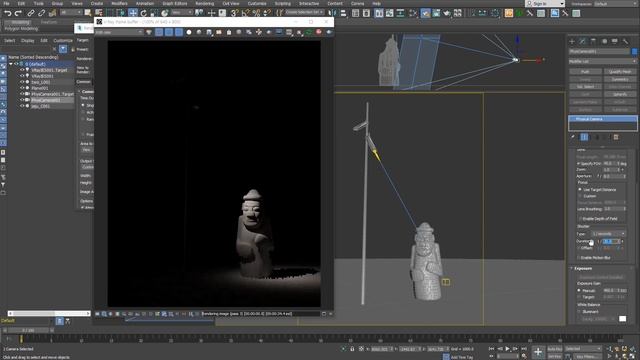Open the Rendering menu
Screen dimensions: 640x360
tap(204, 3)
